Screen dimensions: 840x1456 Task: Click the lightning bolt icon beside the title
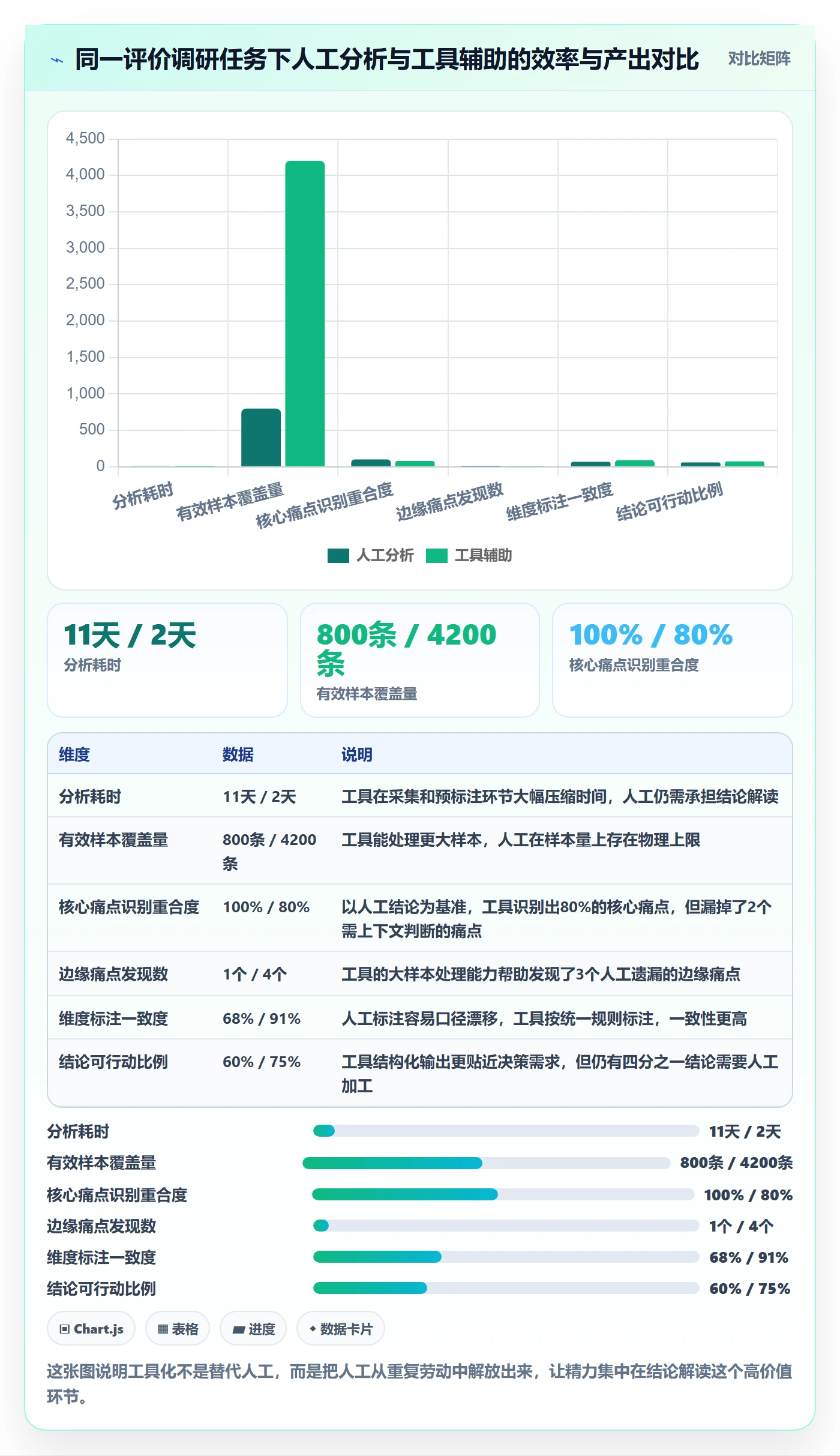pyautogui.click(x=57, y=60)
